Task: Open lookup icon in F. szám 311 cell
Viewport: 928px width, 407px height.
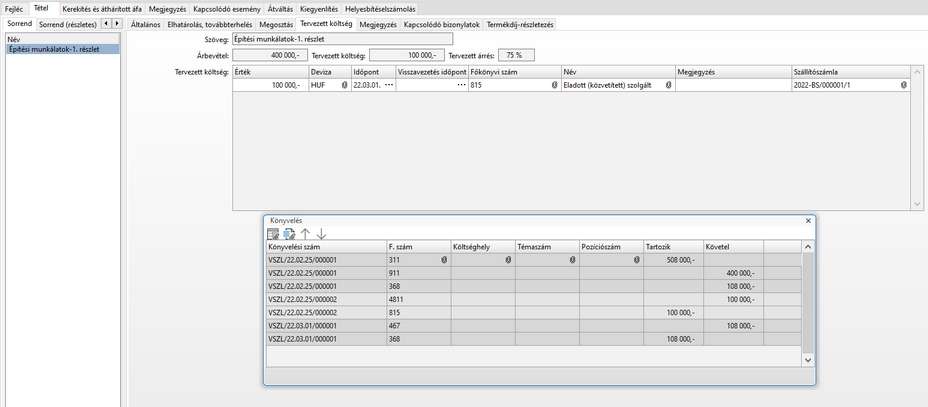Action: coord(444,259)
